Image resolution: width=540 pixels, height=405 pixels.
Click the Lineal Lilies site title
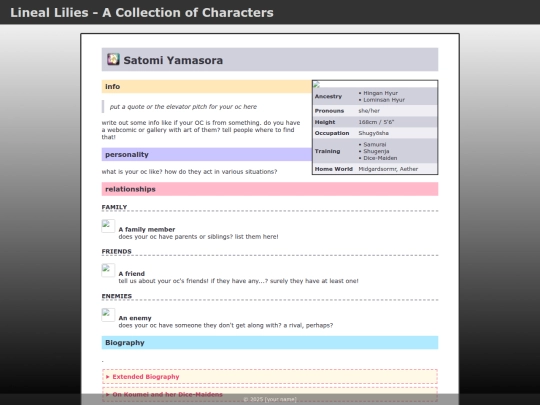click(x=142, y=12)
